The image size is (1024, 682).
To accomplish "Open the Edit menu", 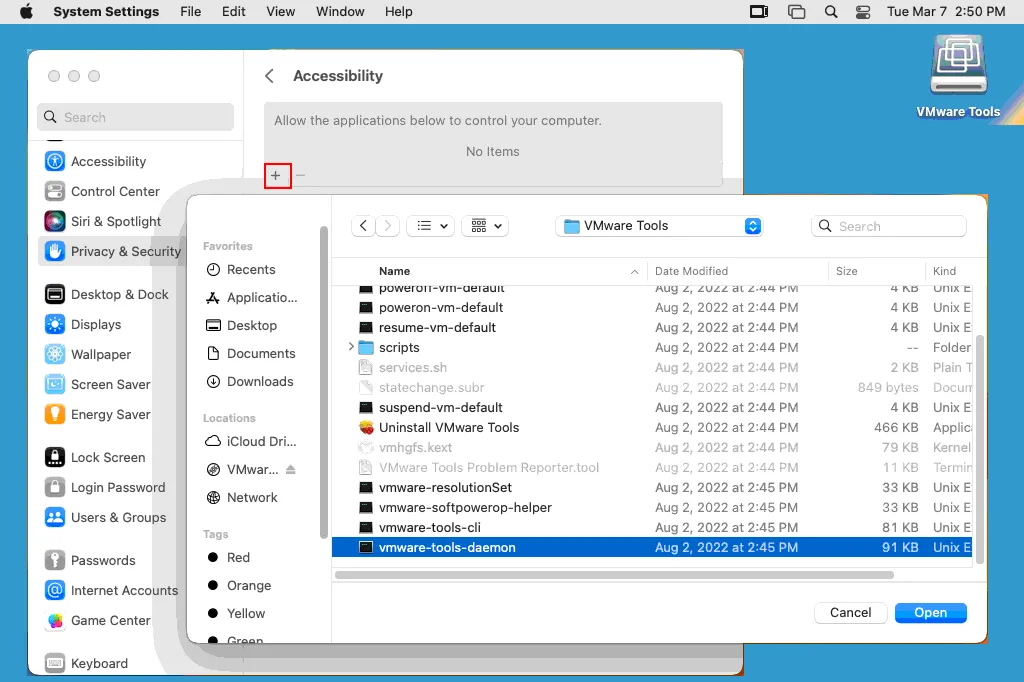I will pyautogui.click(x=234, y=12).
